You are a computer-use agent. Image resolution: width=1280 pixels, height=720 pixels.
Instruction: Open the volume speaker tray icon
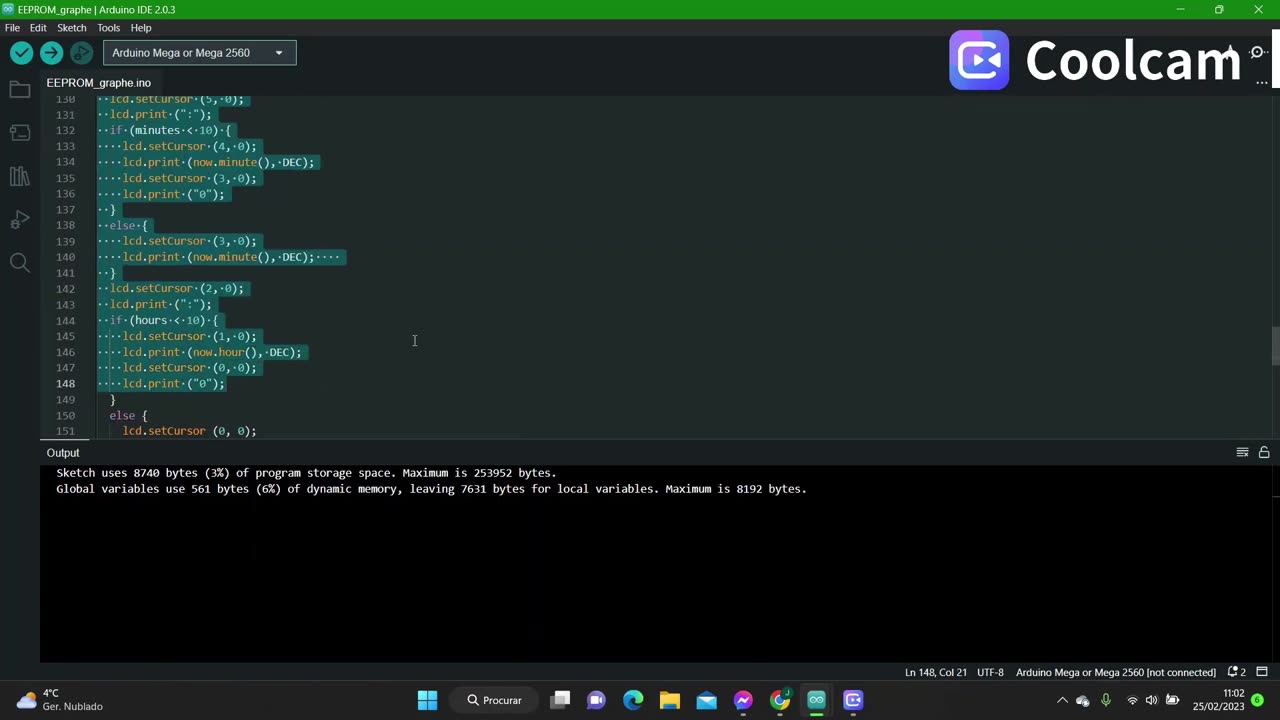coord(1152,700)
